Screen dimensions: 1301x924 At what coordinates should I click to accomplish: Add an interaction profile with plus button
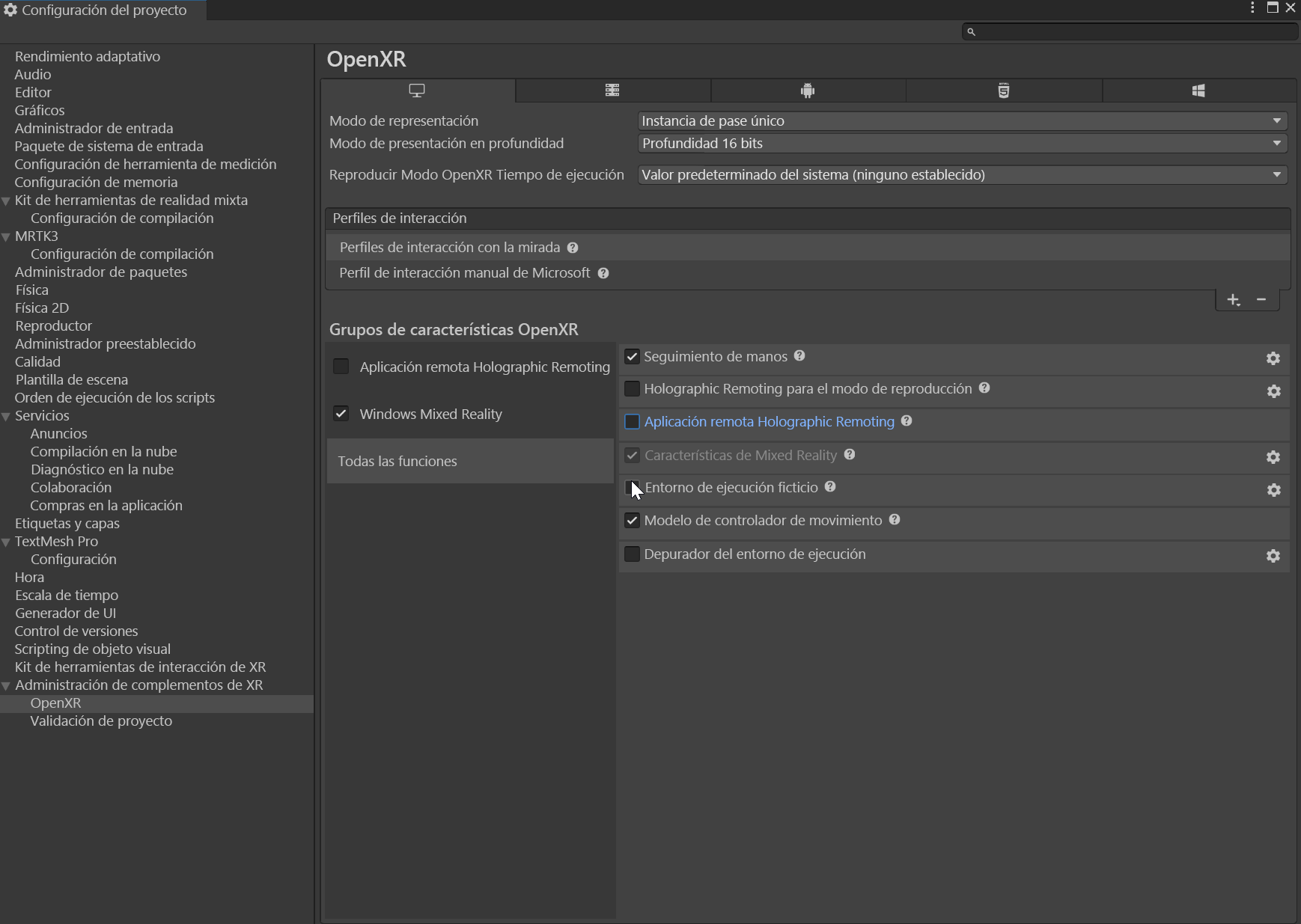pyautogui.click(x=1234, y=300)
